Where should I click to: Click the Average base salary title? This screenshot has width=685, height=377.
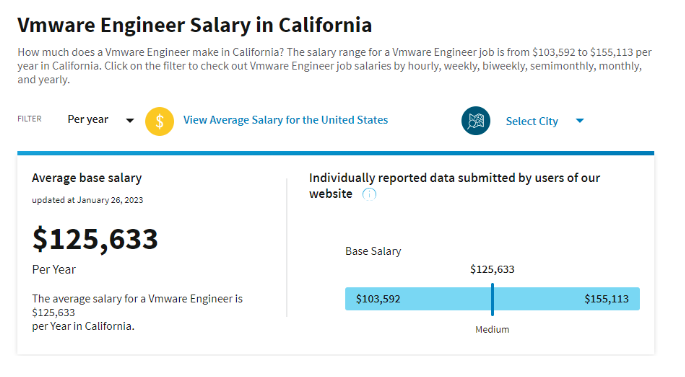click(x=86, y=178)
